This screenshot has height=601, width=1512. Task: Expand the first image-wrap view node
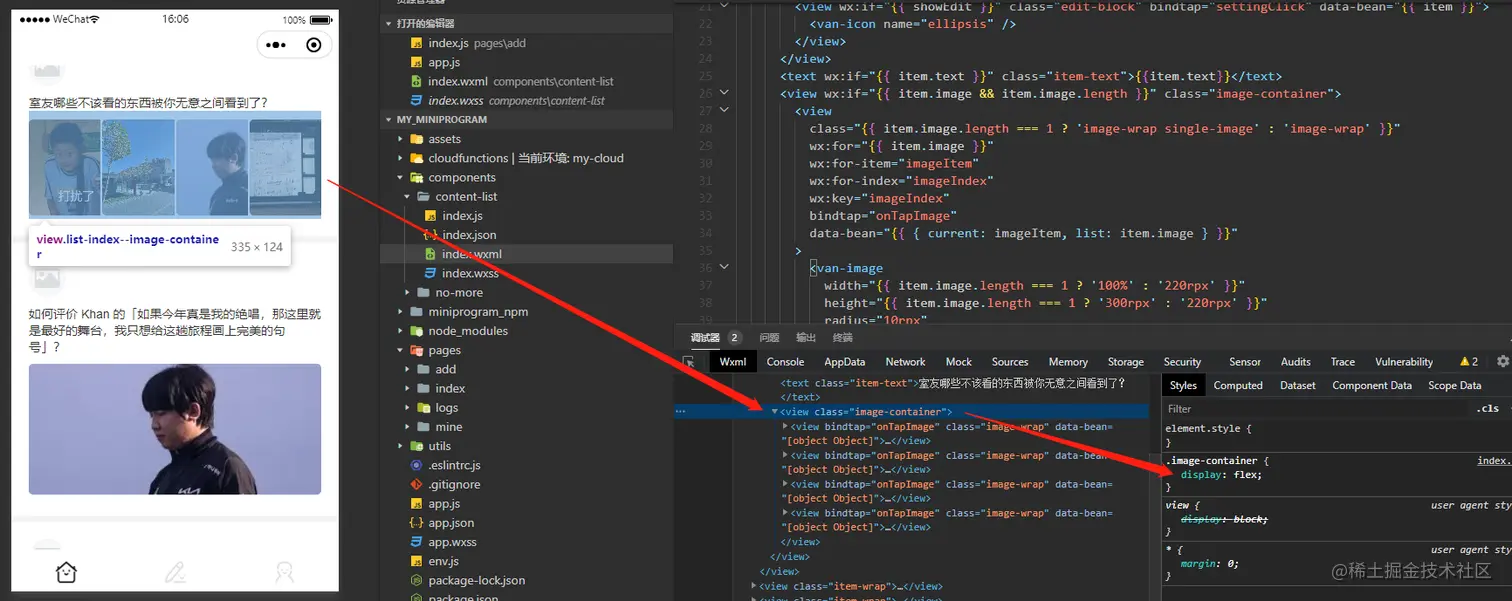tap(785, 427)
